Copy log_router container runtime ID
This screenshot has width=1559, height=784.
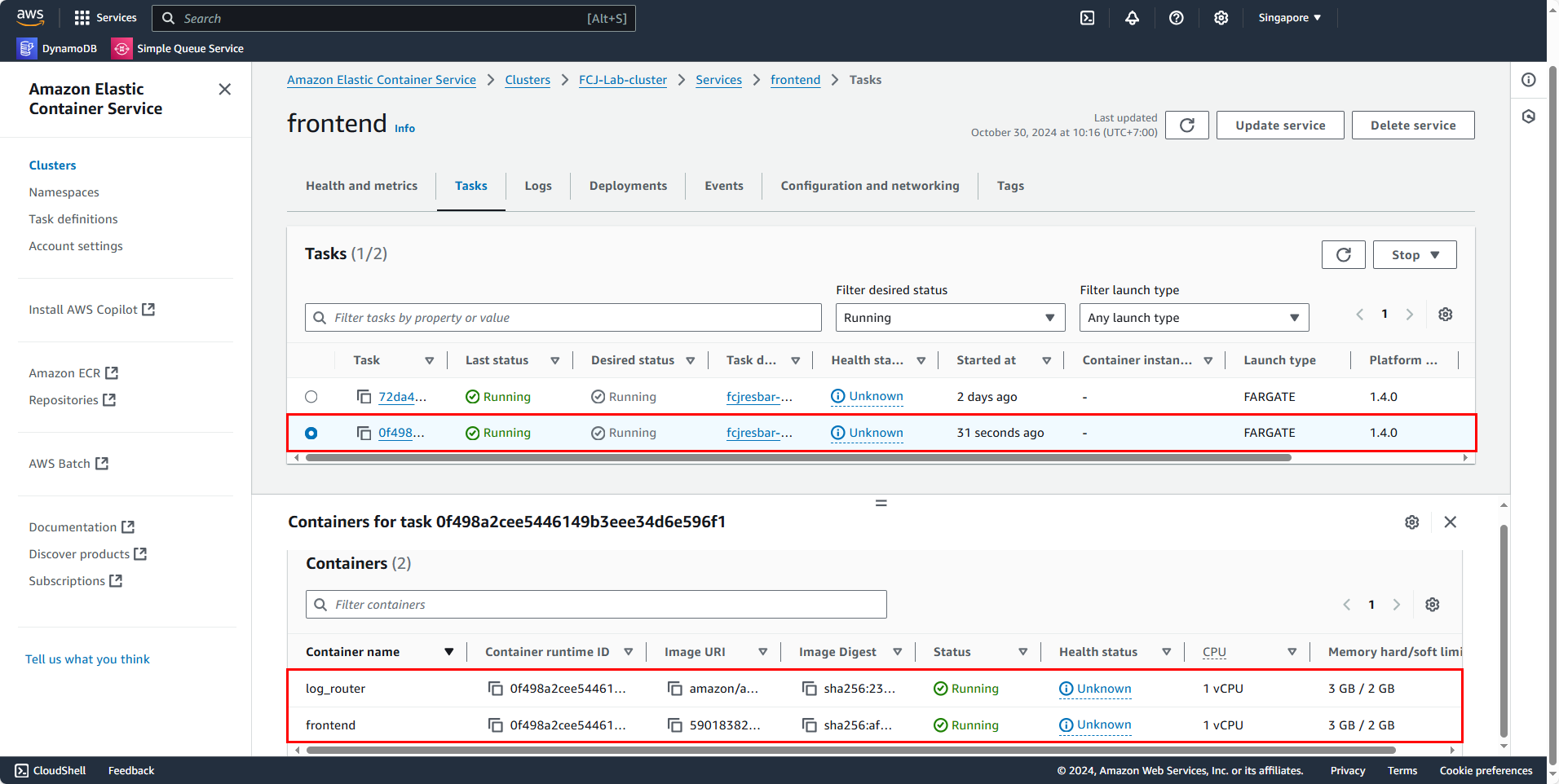point(495,689)
